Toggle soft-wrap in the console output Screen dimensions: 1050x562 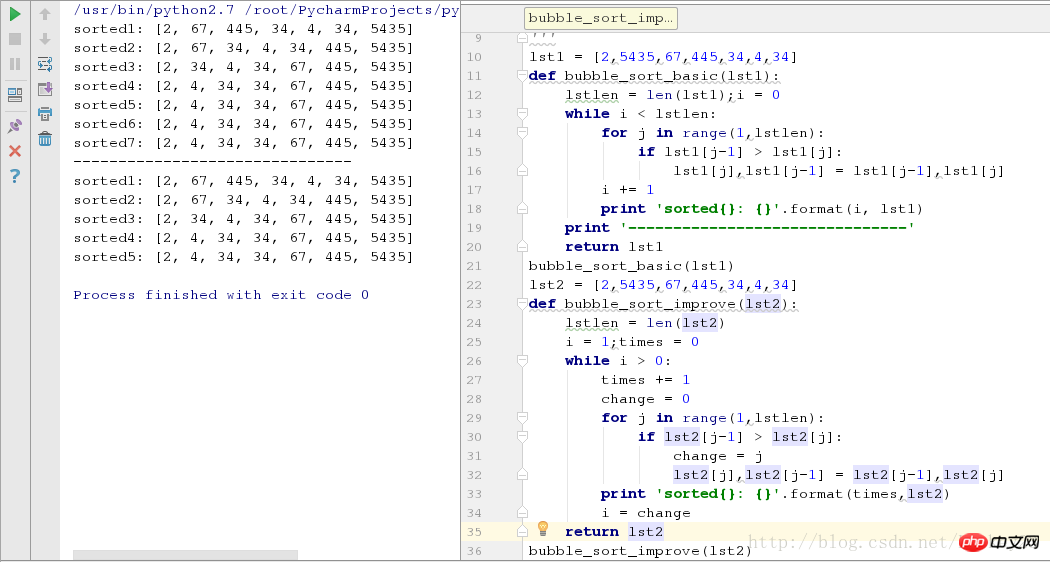pos(45,64)
